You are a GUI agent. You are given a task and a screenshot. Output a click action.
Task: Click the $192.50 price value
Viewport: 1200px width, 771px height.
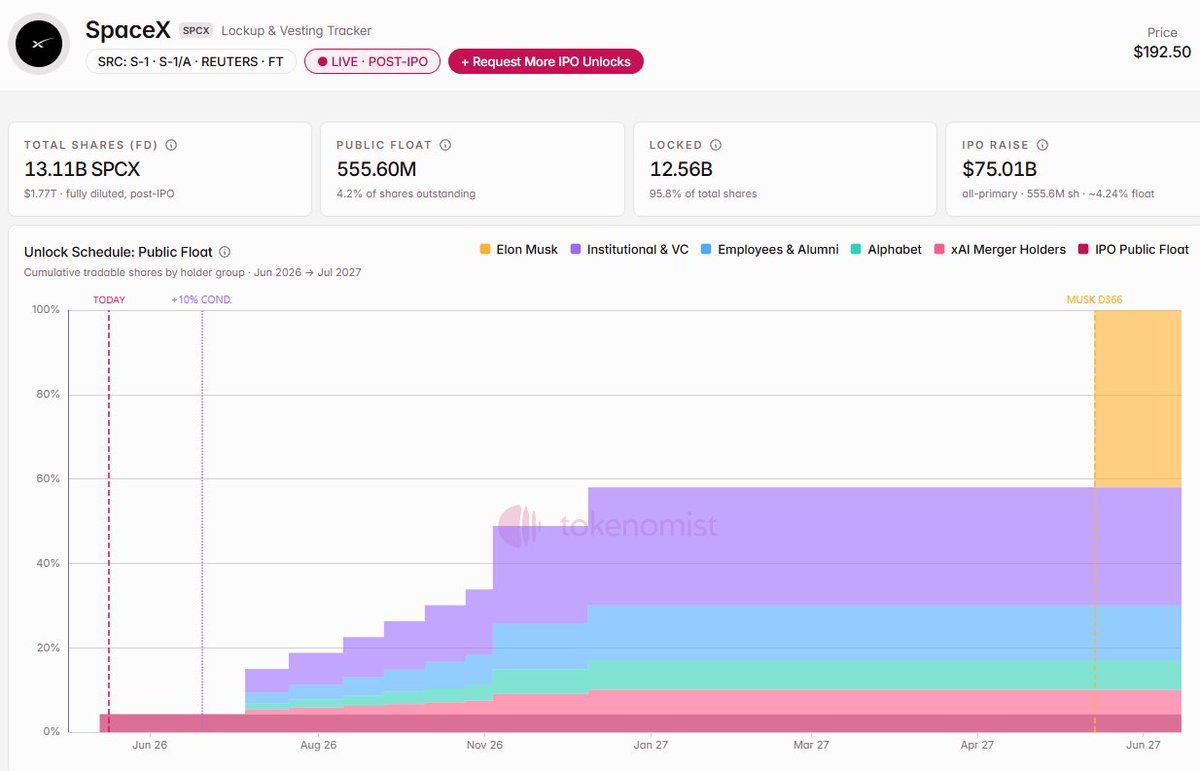click(1162, 52)
